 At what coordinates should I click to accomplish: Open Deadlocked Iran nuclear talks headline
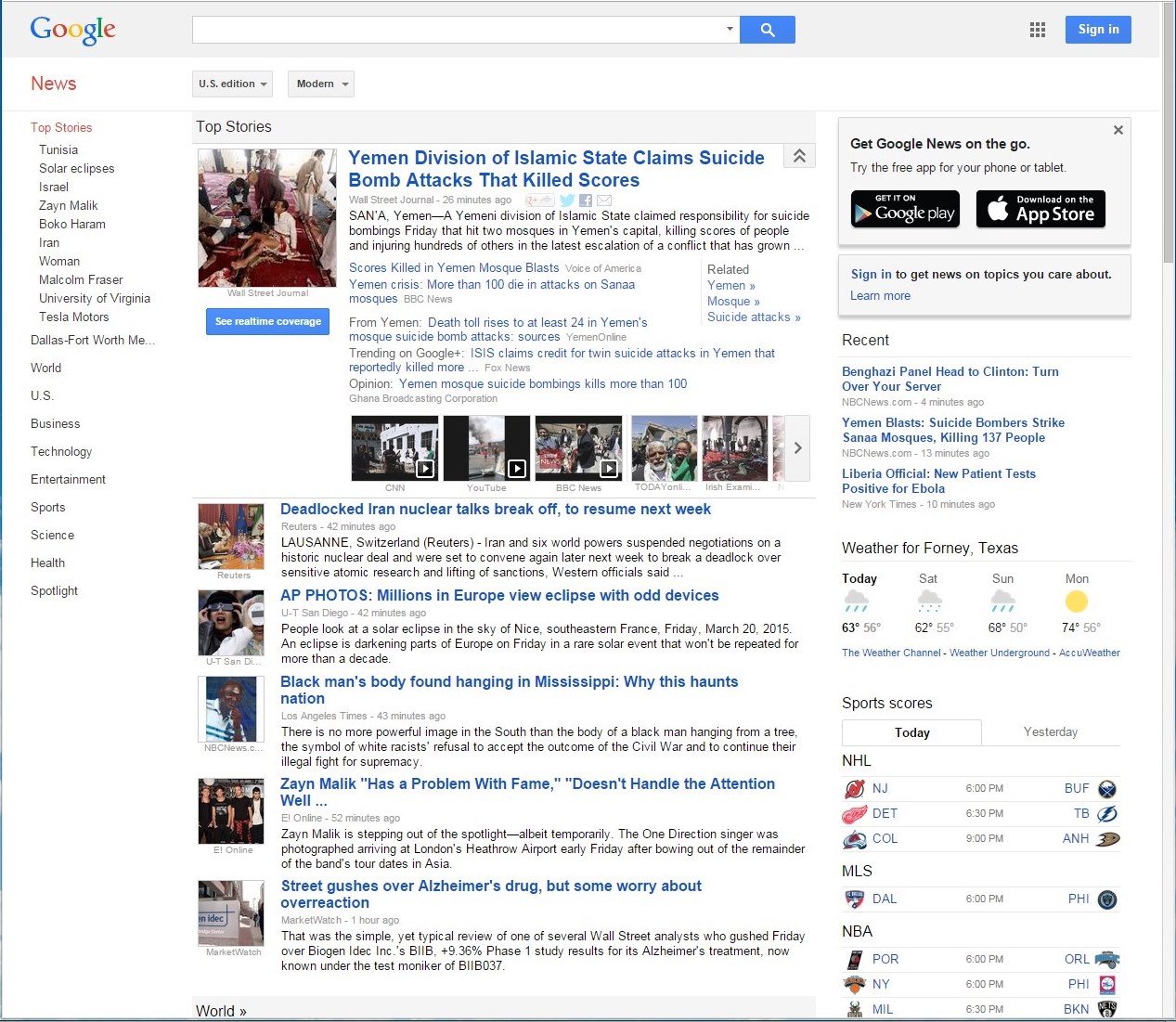point(496,510)
